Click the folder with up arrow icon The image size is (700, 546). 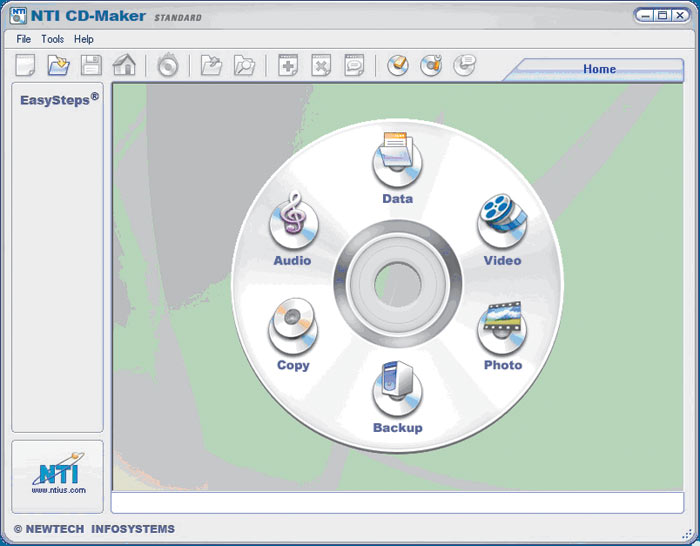(211, 66)
